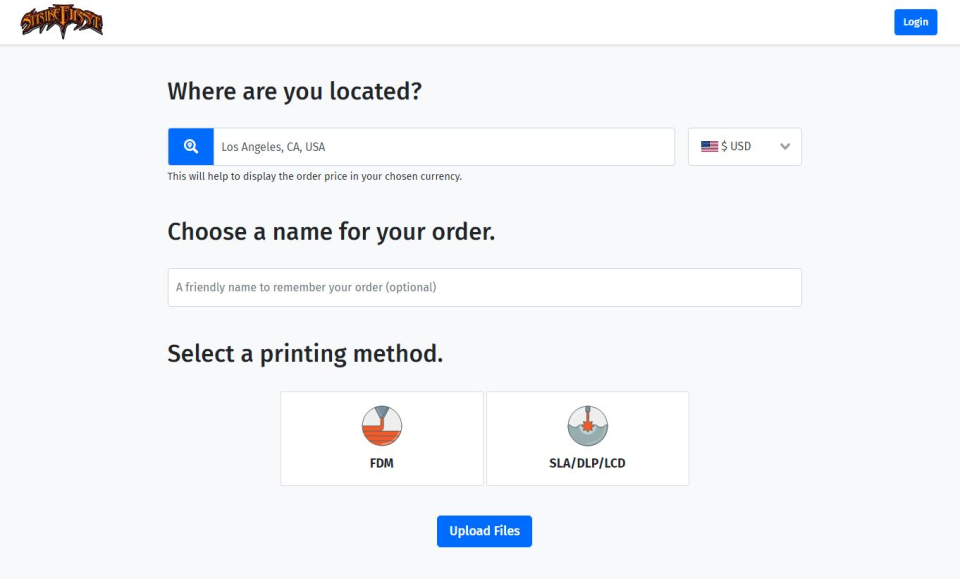Click the FDM label text
Image resolution: width=960 pixels, height=579 pixels.
tap(381, 462)
